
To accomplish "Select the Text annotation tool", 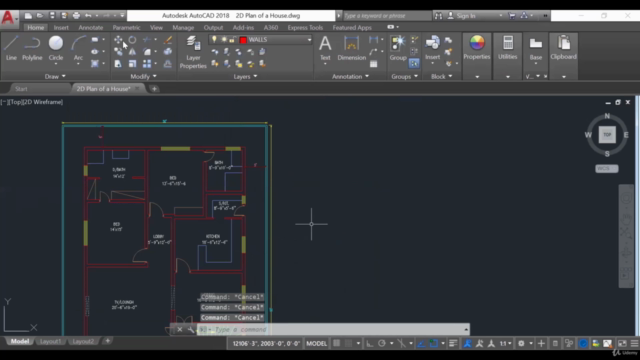I will [325, 48].
